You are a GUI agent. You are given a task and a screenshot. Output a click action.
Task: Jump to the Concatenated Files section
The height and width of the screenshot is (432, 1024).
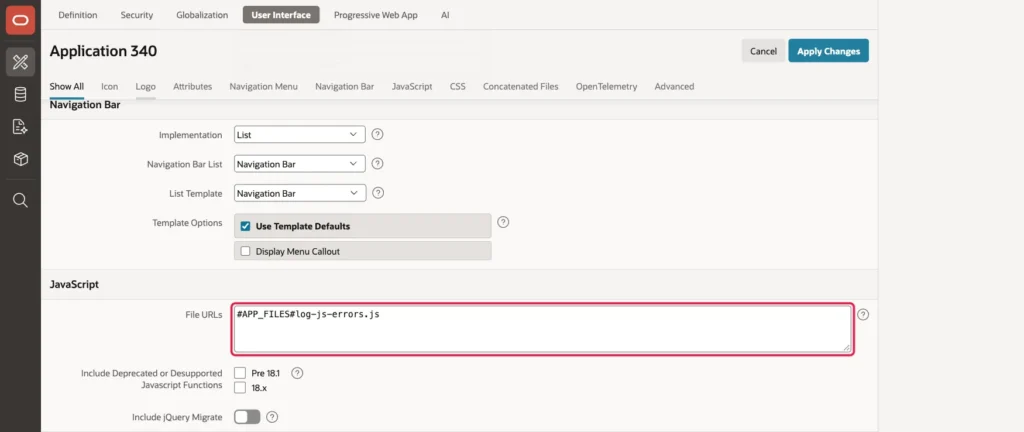click(x=520, y=86)
